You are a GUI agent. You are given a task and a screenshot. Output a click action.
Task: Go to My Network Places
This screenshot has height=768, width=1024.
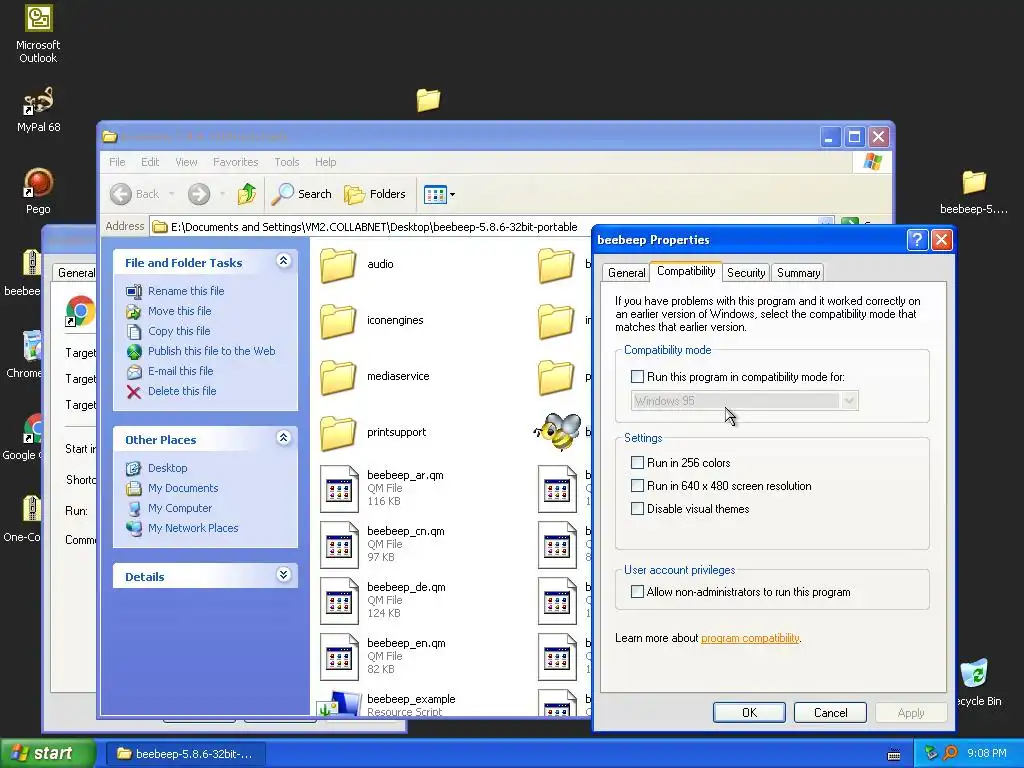[x=193, y=528]
